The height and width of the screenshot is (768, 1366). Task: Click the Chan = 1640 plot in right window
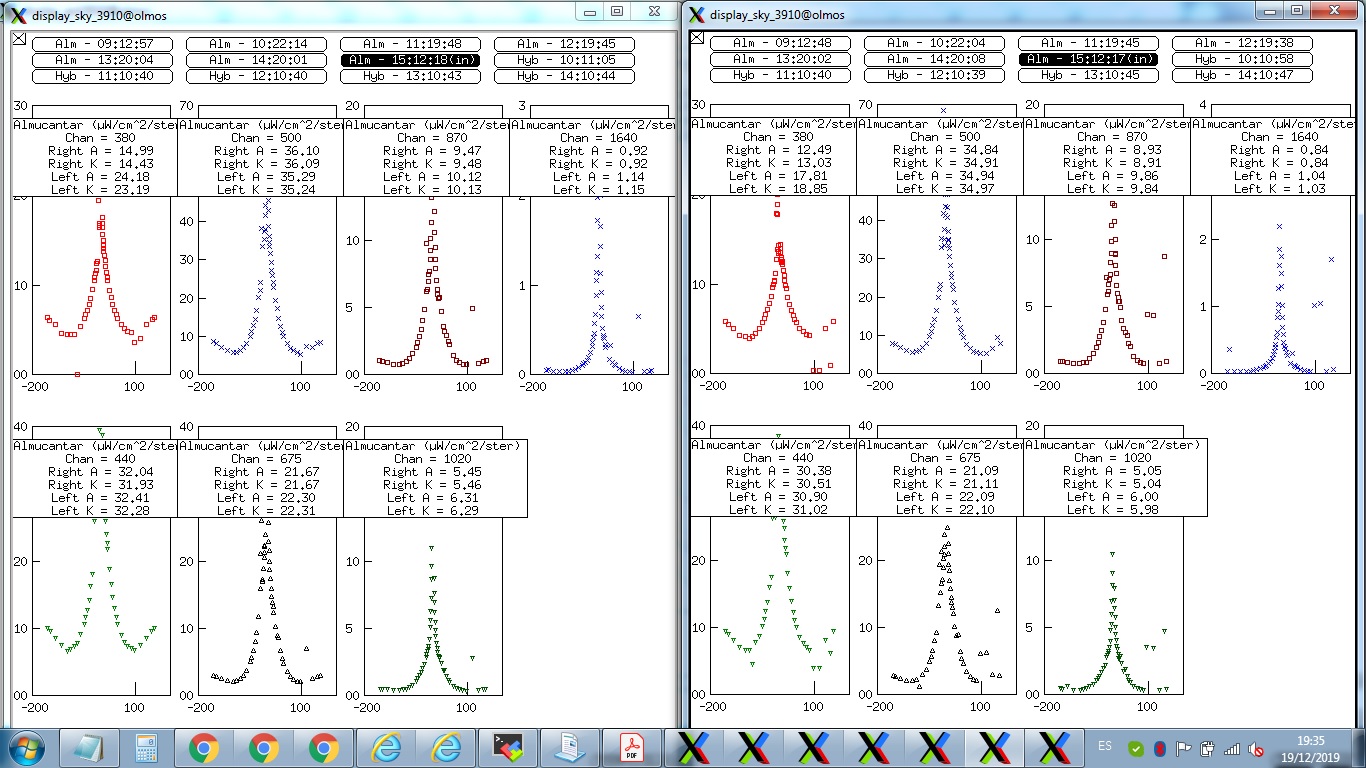[x=1280, y=284]
